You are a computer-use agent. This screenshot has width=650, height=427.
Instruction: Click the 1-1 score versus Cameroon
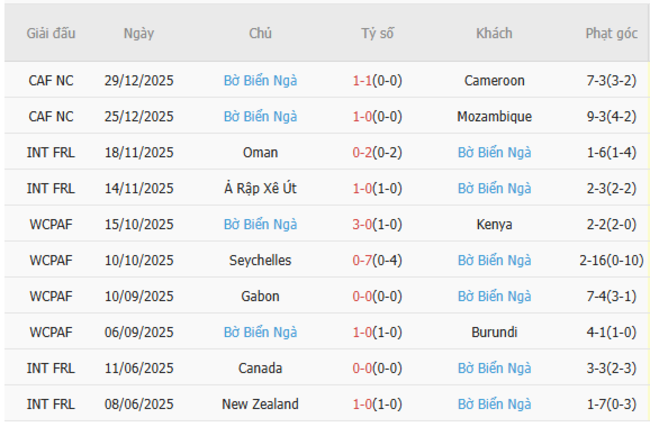[363, 81]
